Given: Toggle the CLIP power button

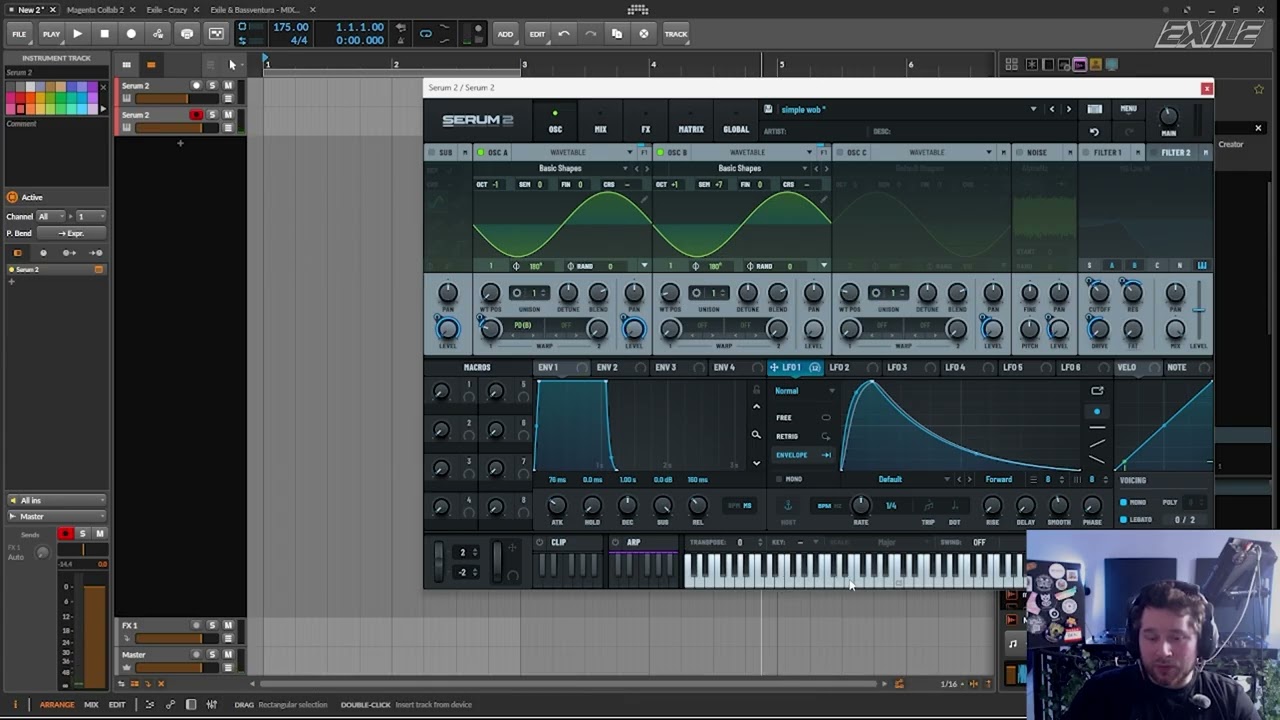Looking at the screenshot, I should point(539,543).
